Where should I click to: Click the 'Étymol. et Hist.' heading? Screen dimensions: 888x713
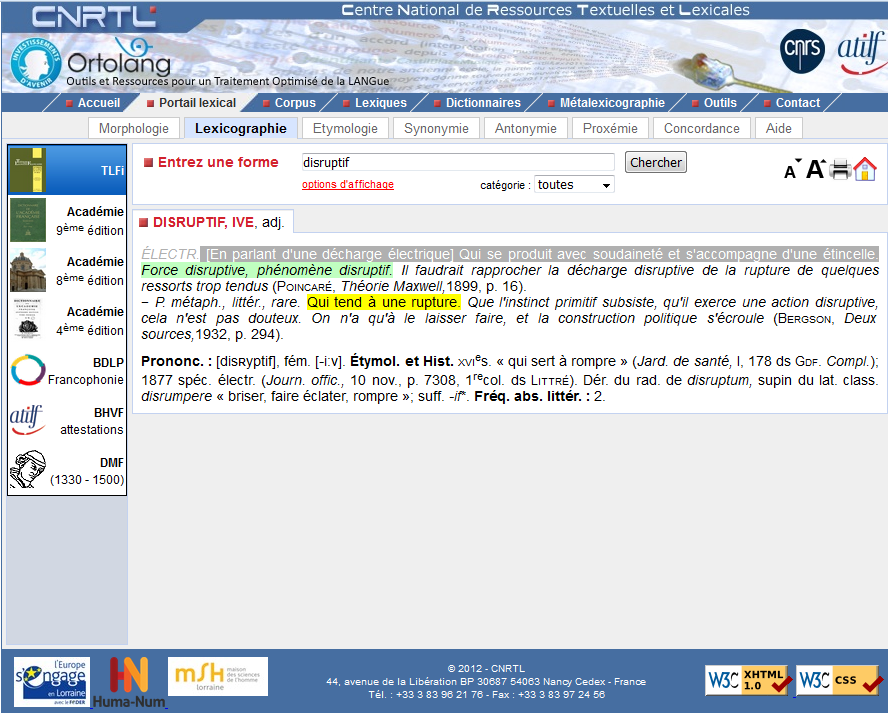point(402,361)
